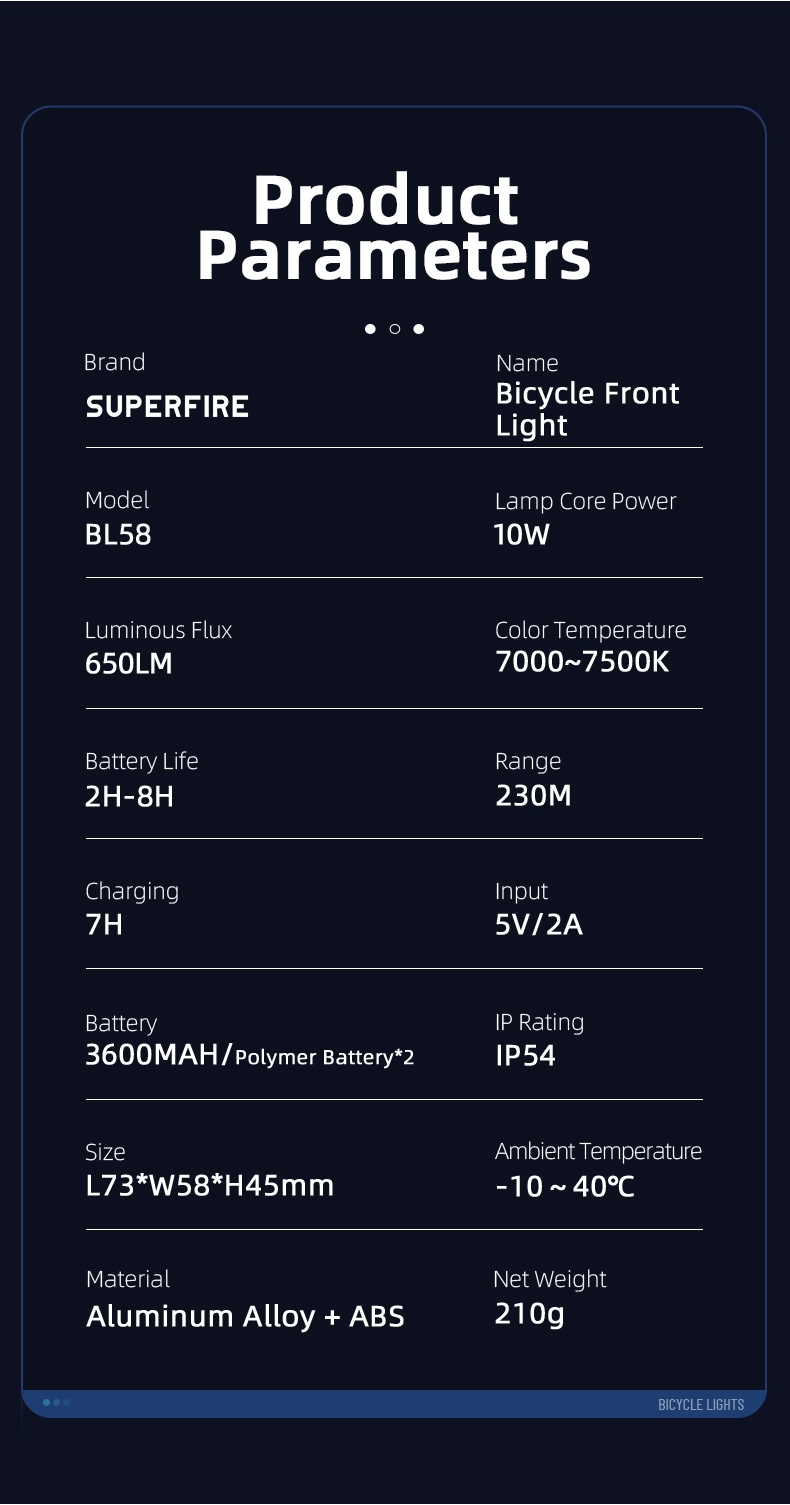The height and width of the screenshot is (1505, 790).
Task: Select the last filled dot under Product Parameters
Action: [419, 329]
